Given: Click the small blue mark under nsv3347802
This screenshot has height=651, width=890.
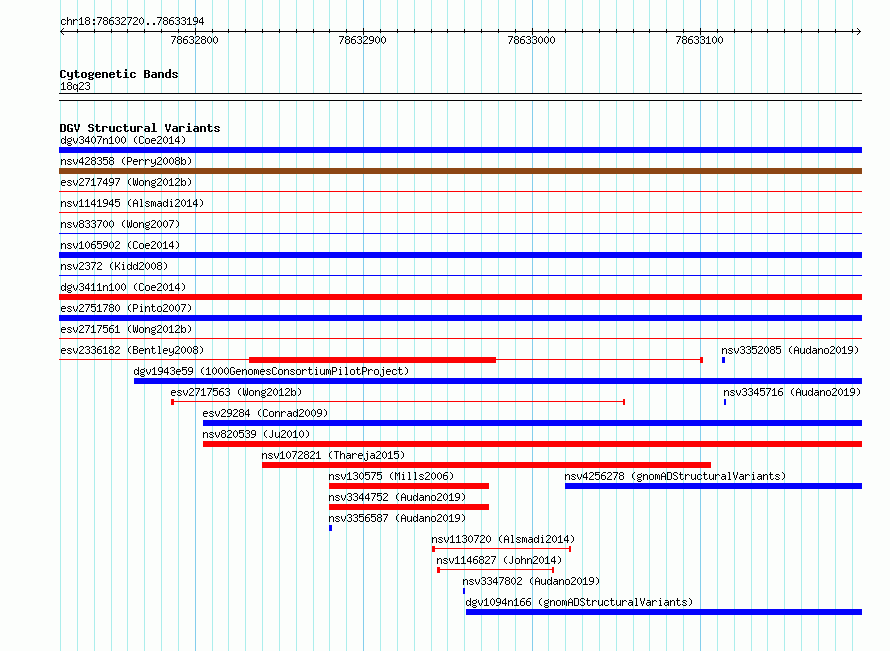Looking at the screenshot, I should click(x=464, y=591).
